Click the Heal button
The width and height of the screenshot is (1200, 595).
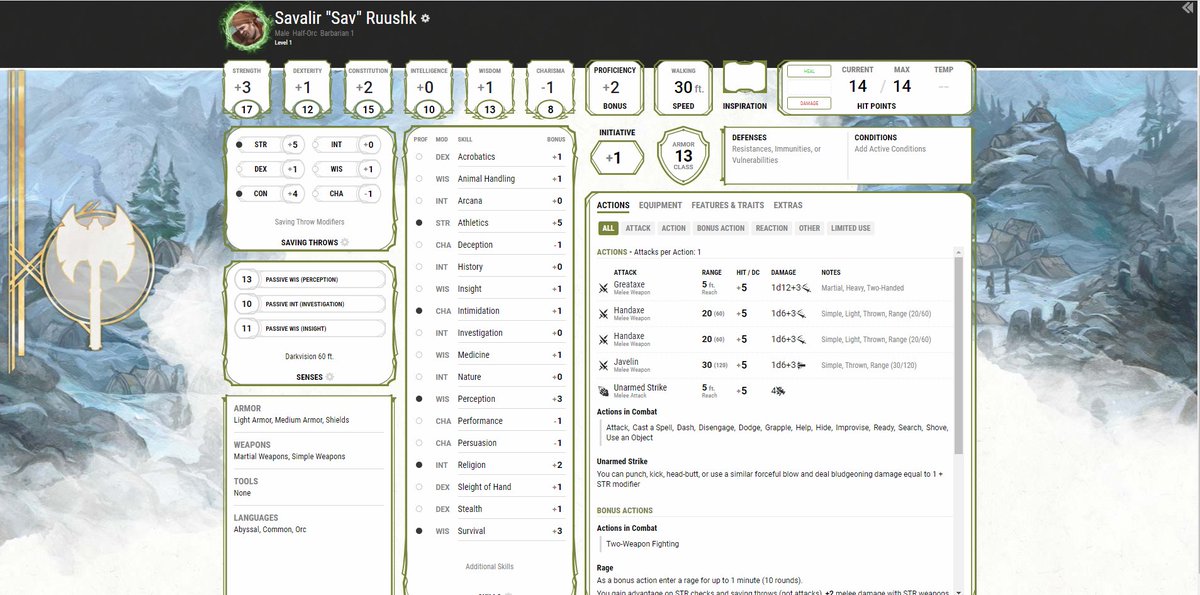[809, 71]
